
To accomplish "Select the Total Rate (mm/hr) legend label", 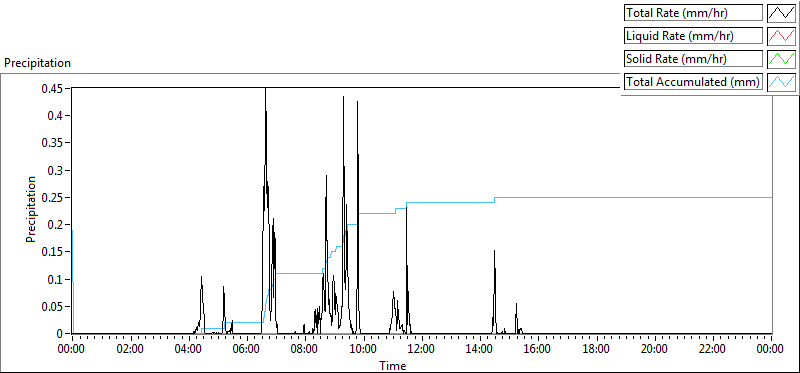I will tap(693, 13).
